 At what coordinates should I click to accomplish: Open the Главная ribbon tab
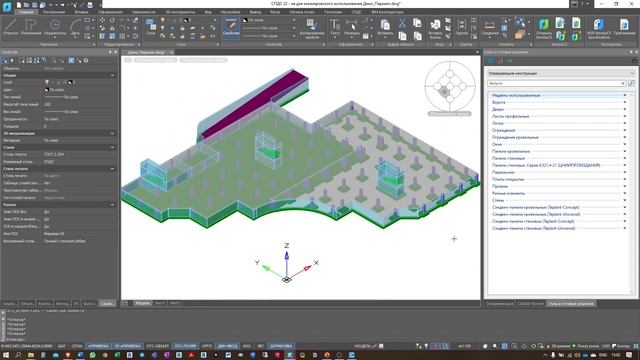click(x=26, y=12)
